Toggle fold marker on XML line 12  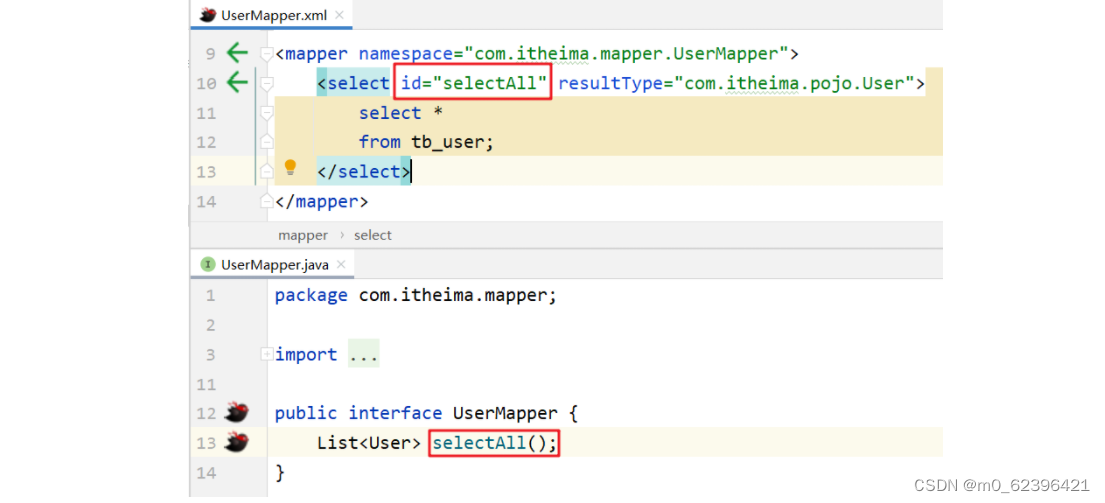pos(266,142)
